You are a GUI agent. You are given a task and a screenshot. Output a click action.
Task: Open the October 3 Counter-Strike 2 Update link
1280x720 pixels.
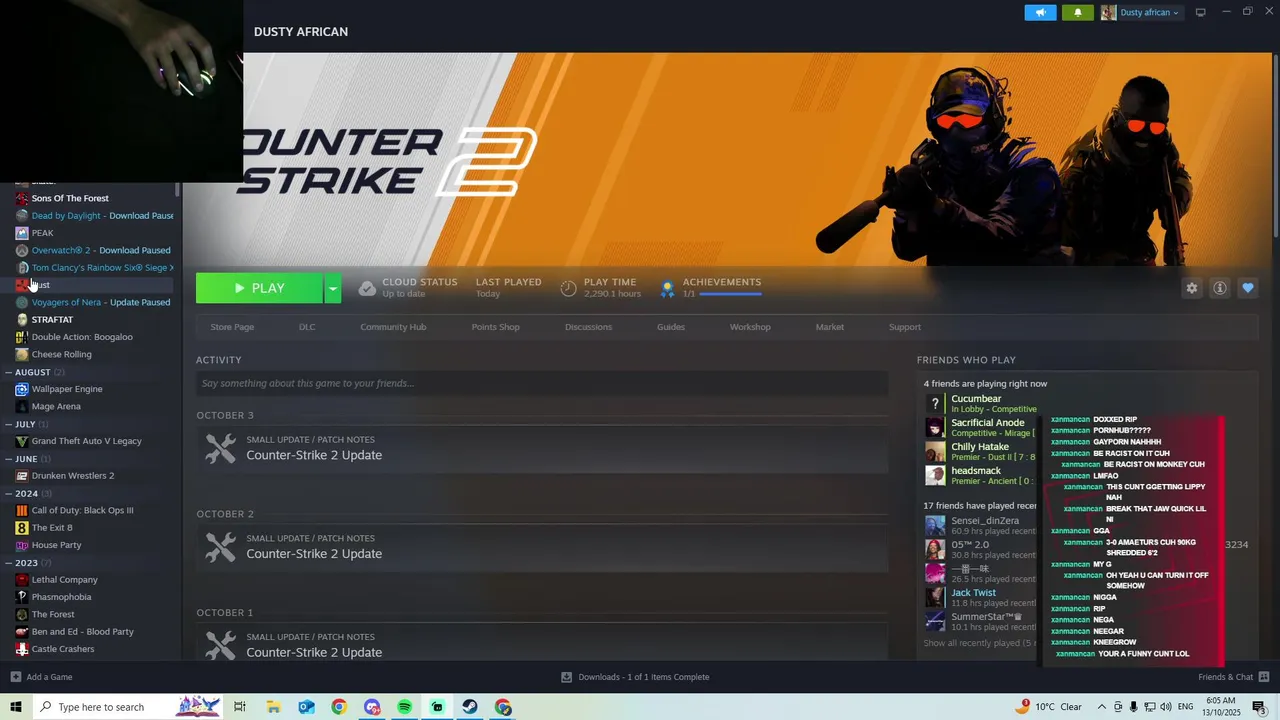(x=314, y=455)
